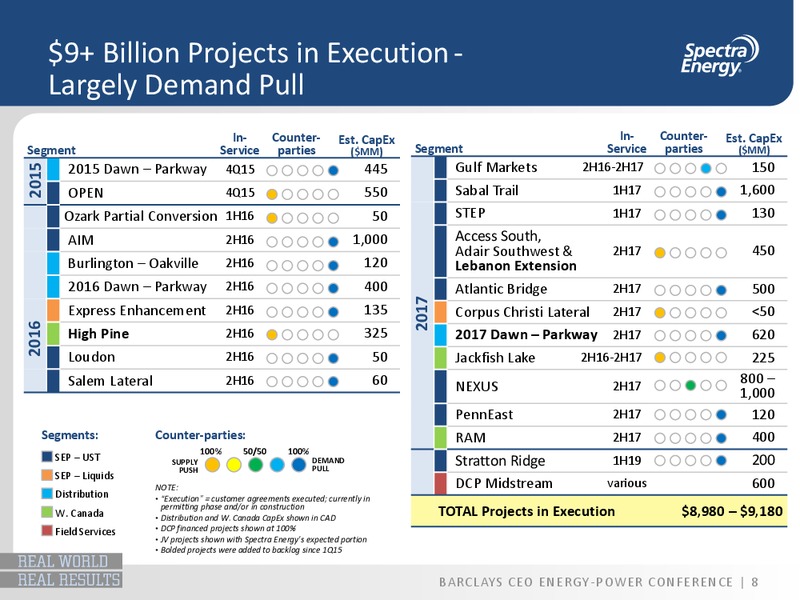Click the 'Express Enhancement' project name
The width and height of the screenshot is (800, 600).
click(x=137, y=310)
